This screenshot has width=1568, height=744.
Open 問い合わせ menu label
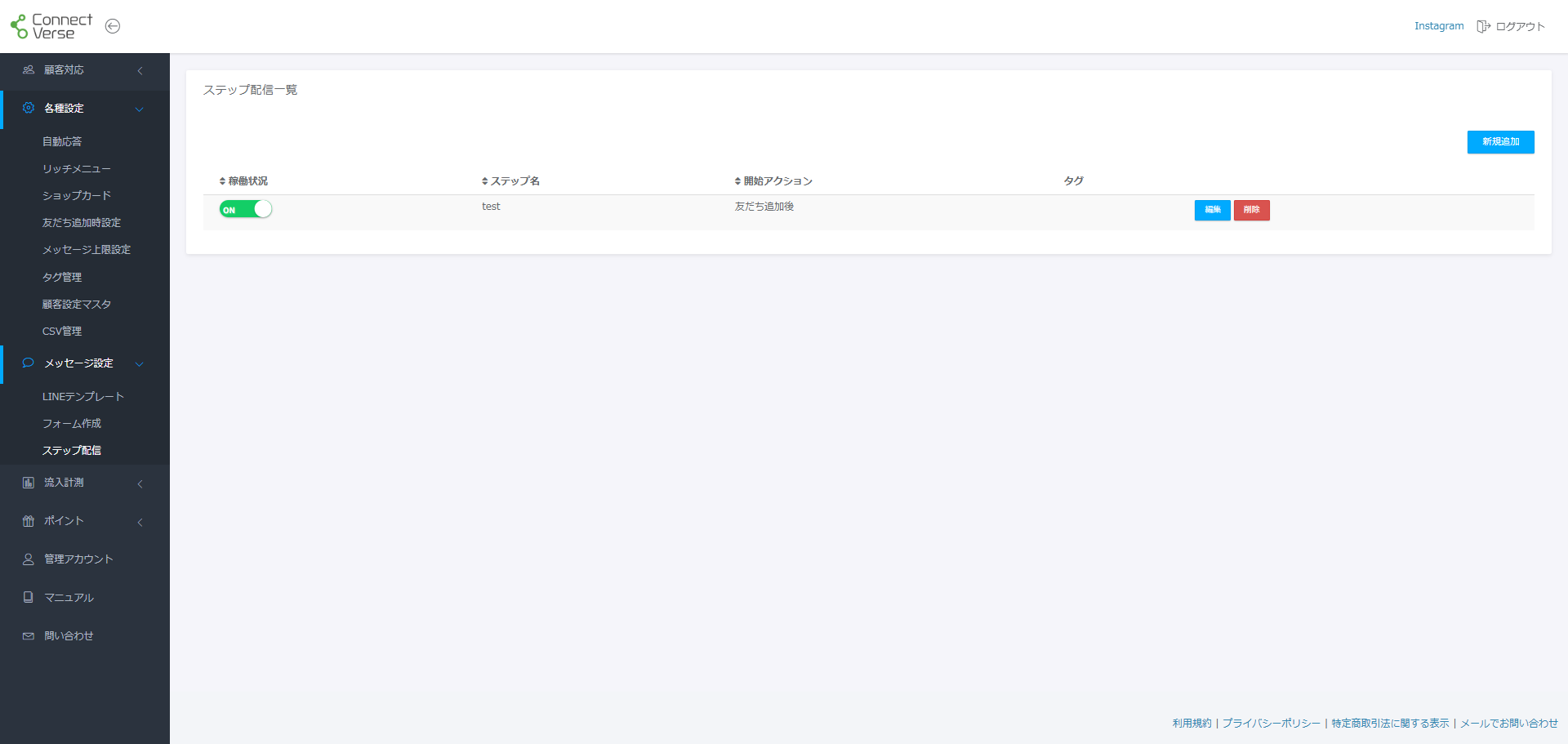69,636
